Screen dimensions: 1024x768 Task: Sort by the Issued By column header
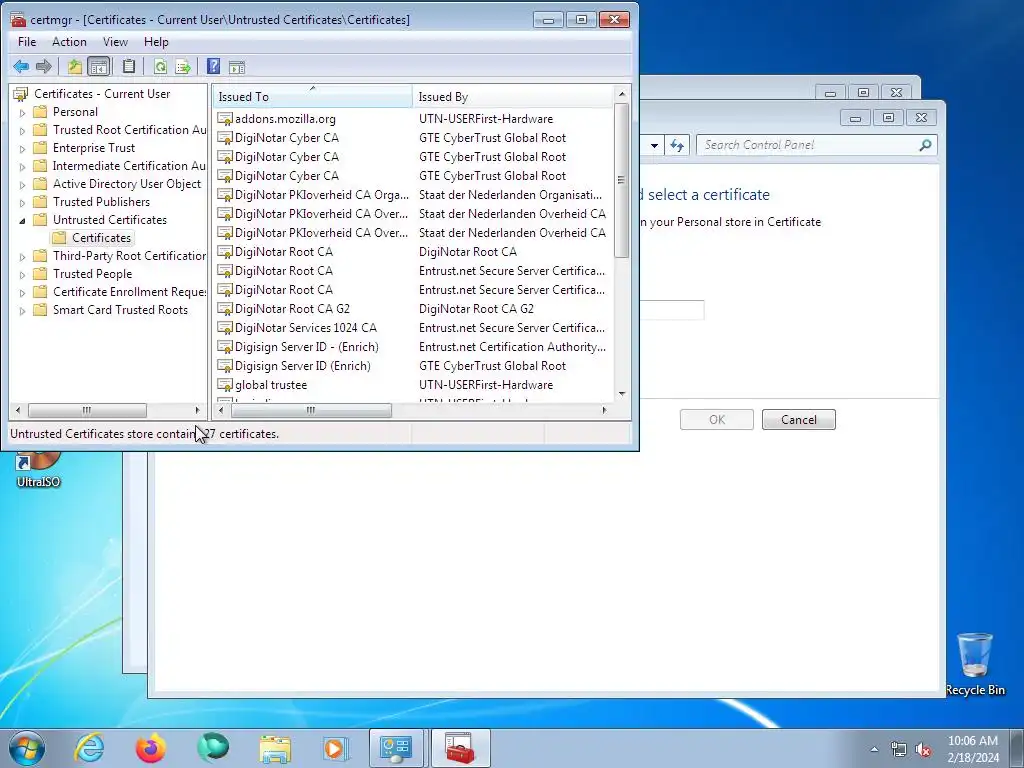click(513, 97)
